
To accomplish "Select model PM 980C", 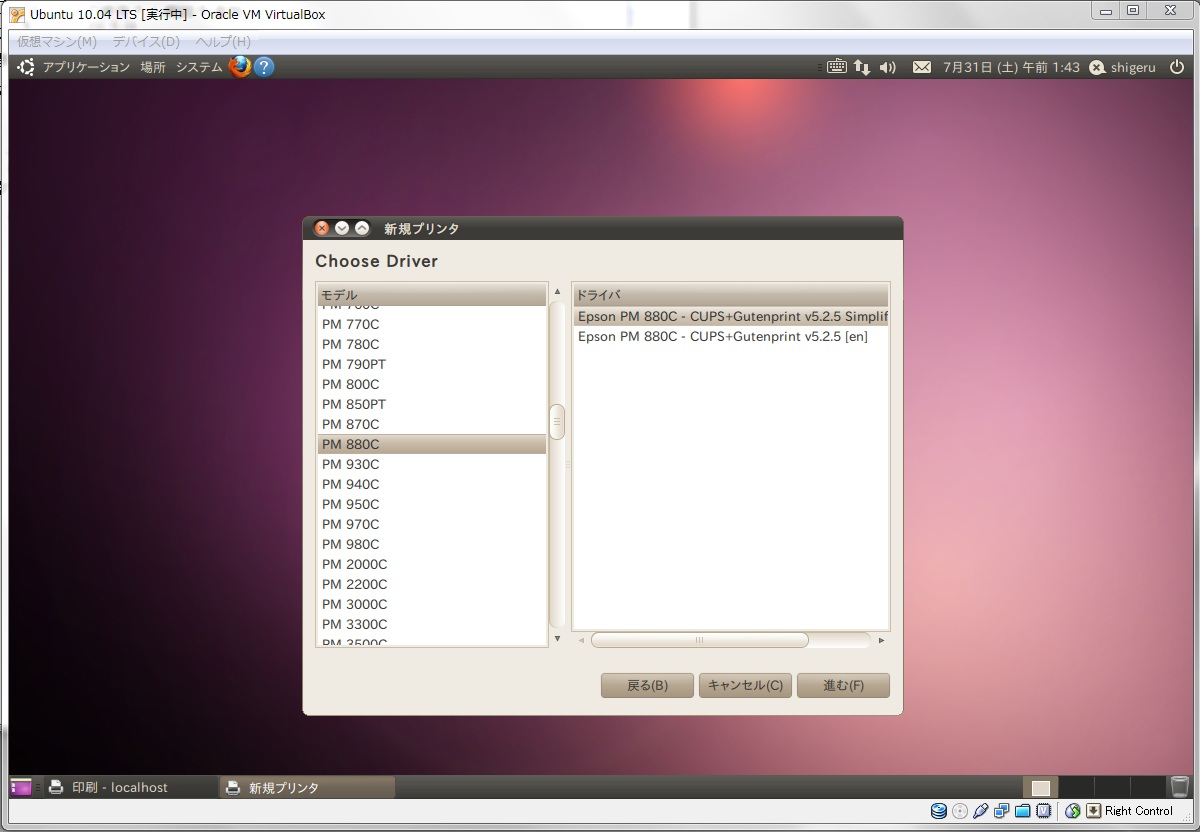I will tap(432, 544).
